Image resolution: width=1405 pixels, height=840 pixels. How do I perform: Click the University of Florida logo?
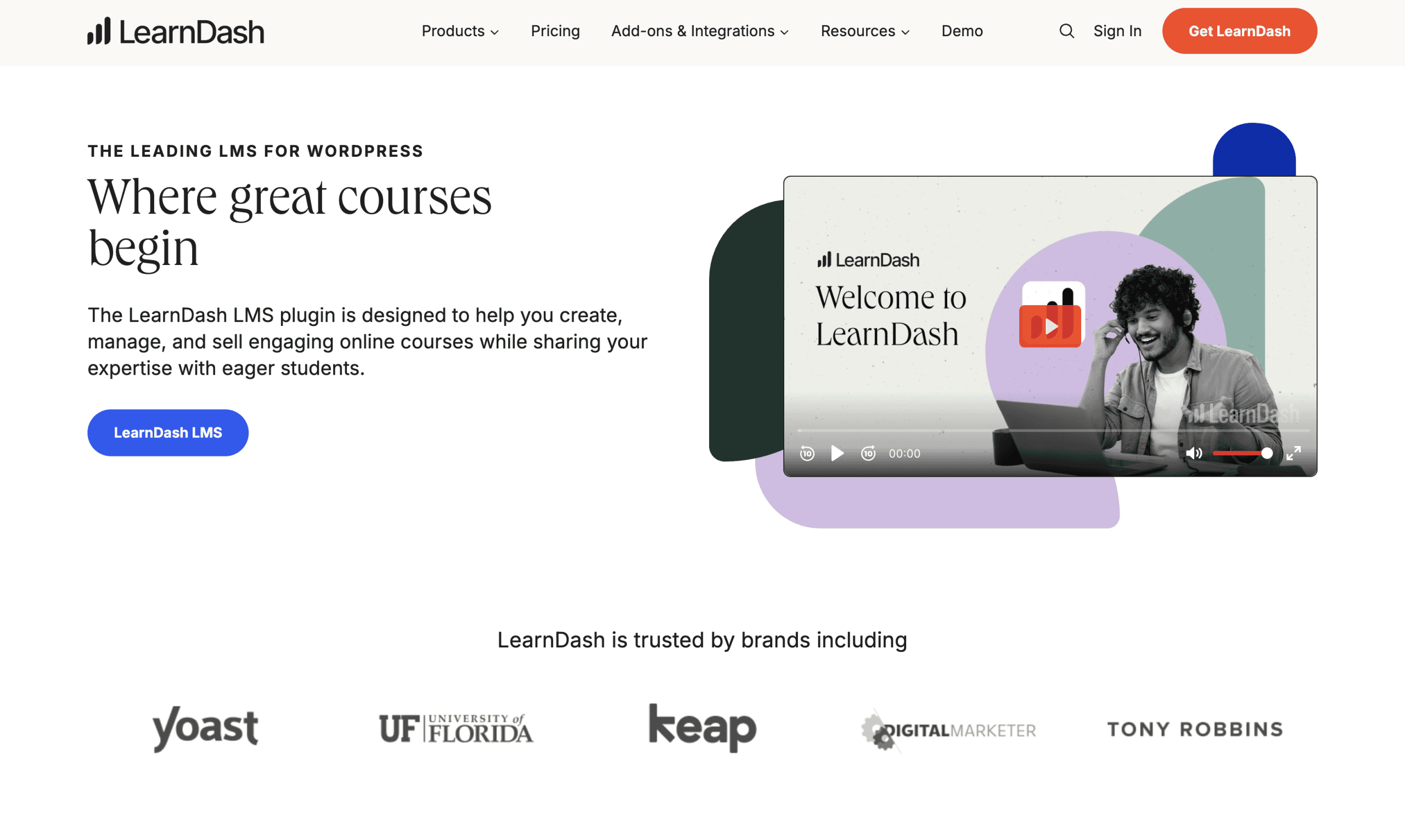click(456, 729)
